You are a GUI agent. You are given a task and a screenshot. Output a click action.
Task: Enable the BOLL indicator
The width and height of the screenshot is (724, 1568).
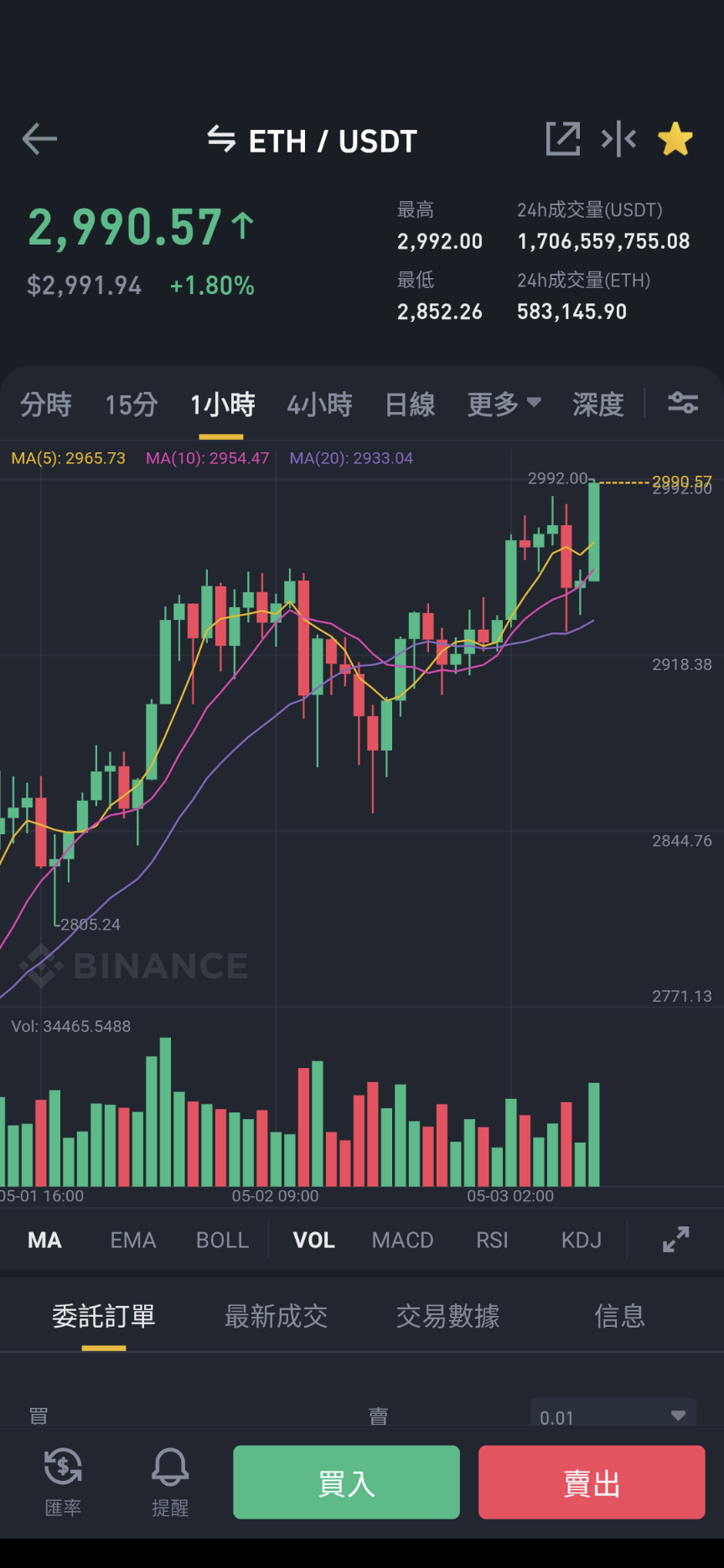(x=222, y=1240)
